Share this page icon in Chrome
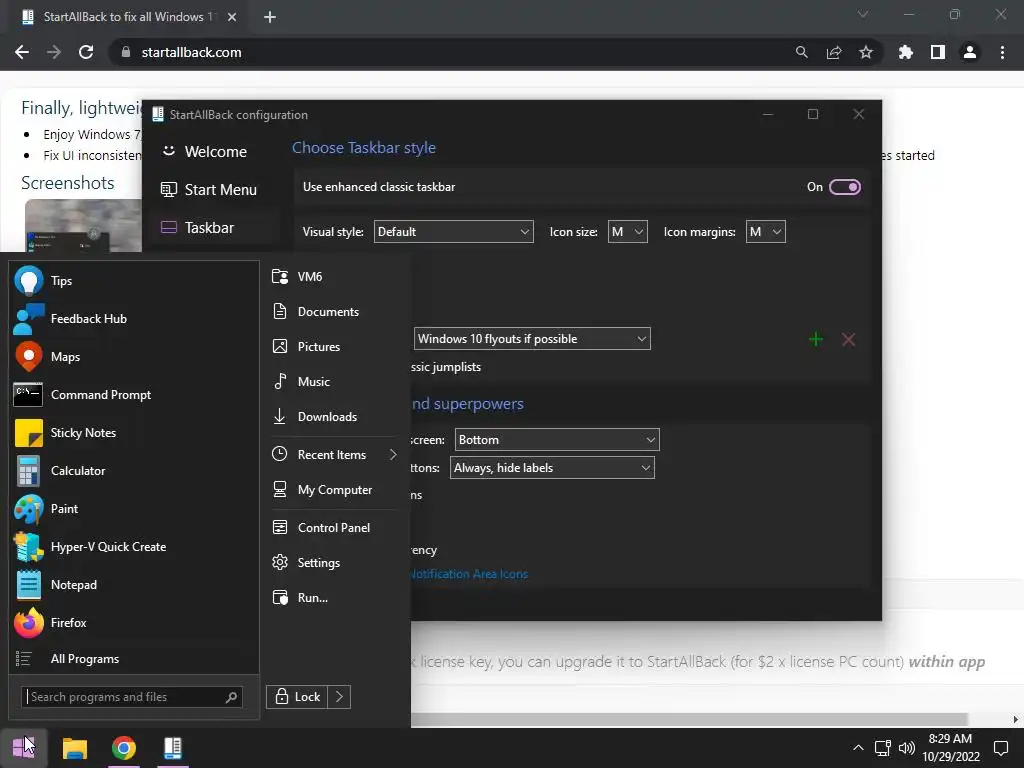The height and width of the screenshot is (768, 1024). 834,52
